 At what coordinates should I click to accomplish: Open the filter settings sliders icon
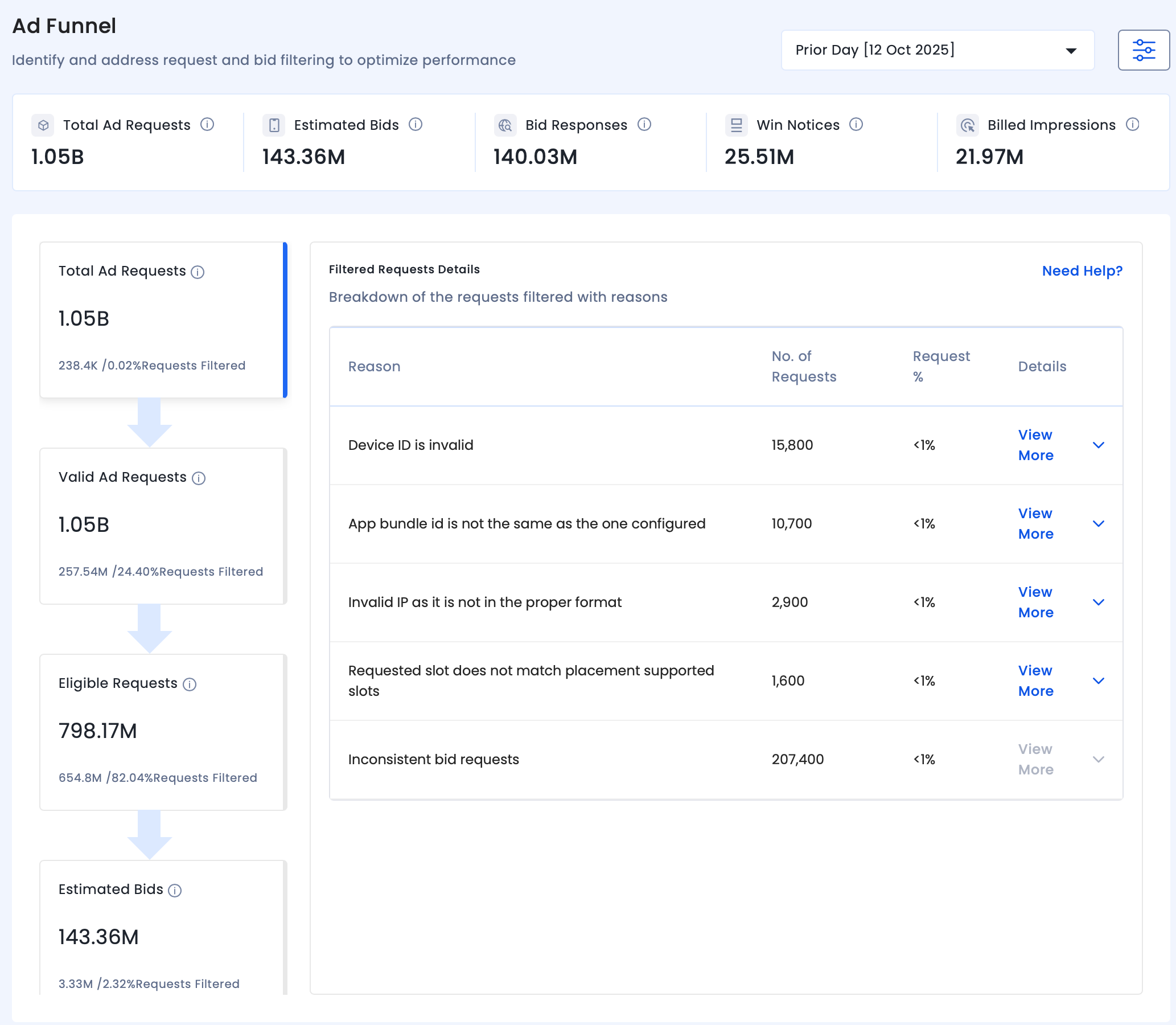pyautogui.click(x=1144, y=50)
